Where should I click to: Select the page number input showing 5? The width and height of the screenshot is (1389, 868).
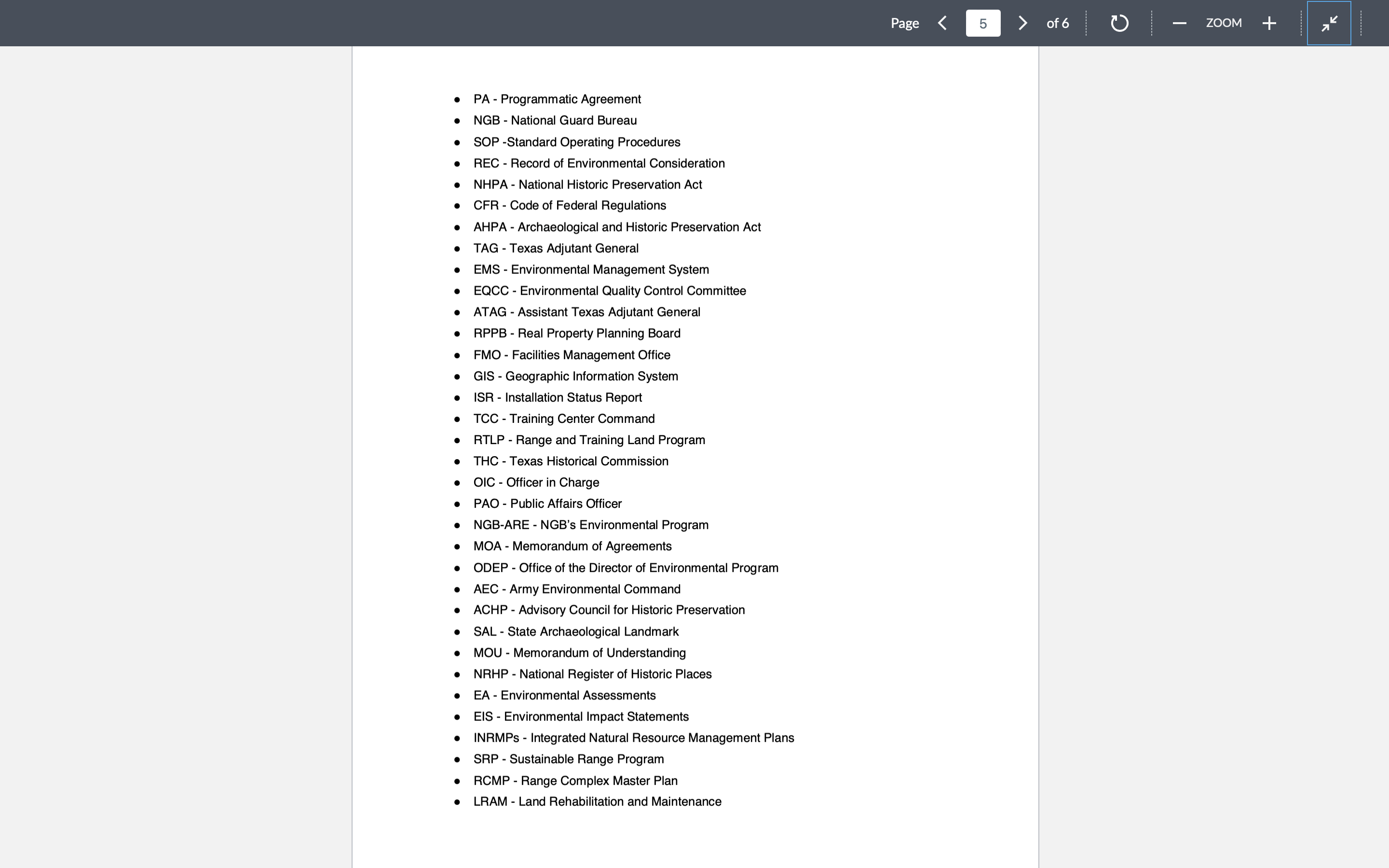tap(982, 23)
